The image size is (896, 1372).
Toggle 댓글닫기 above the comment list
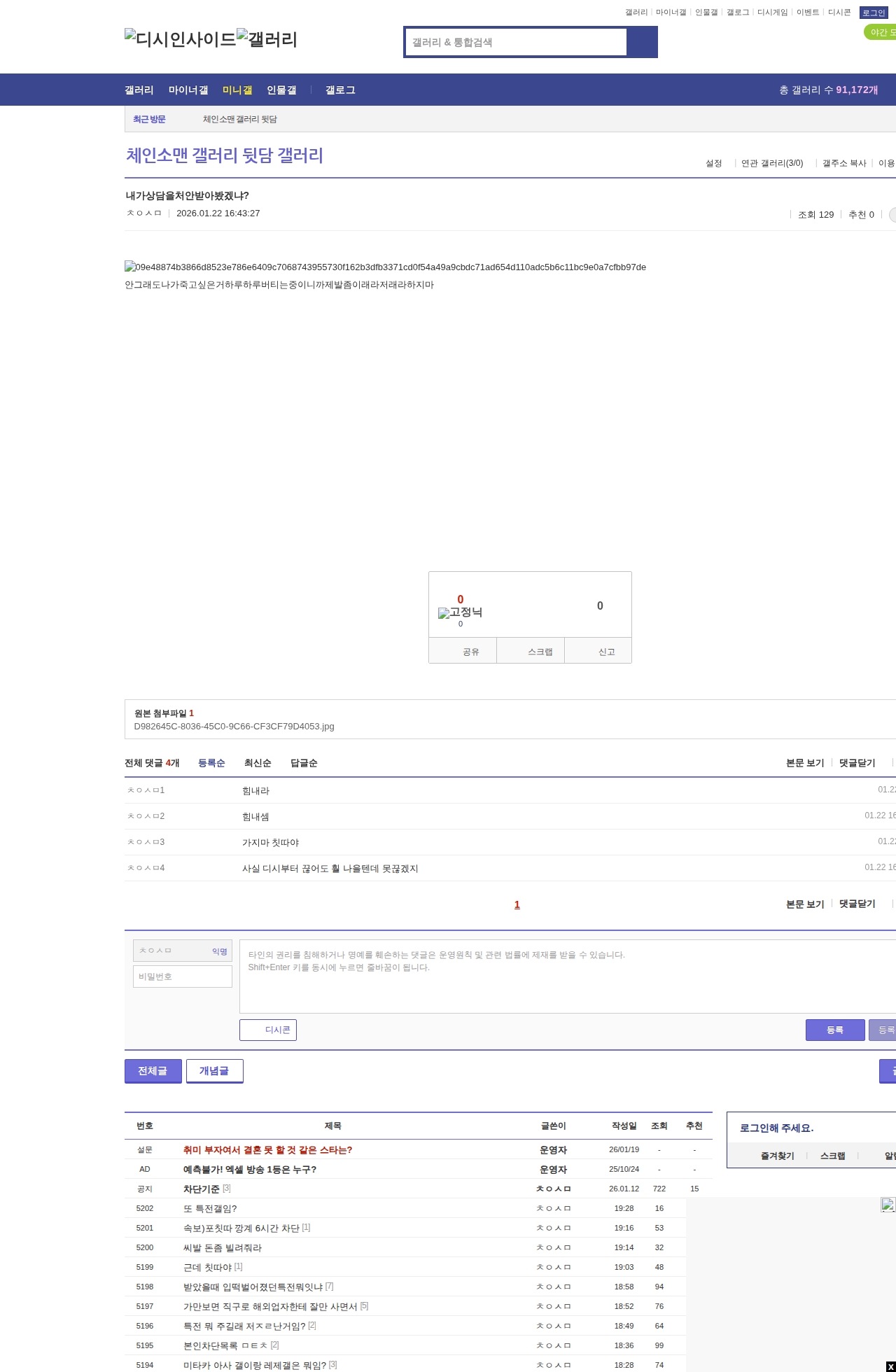tap(857, 763)
